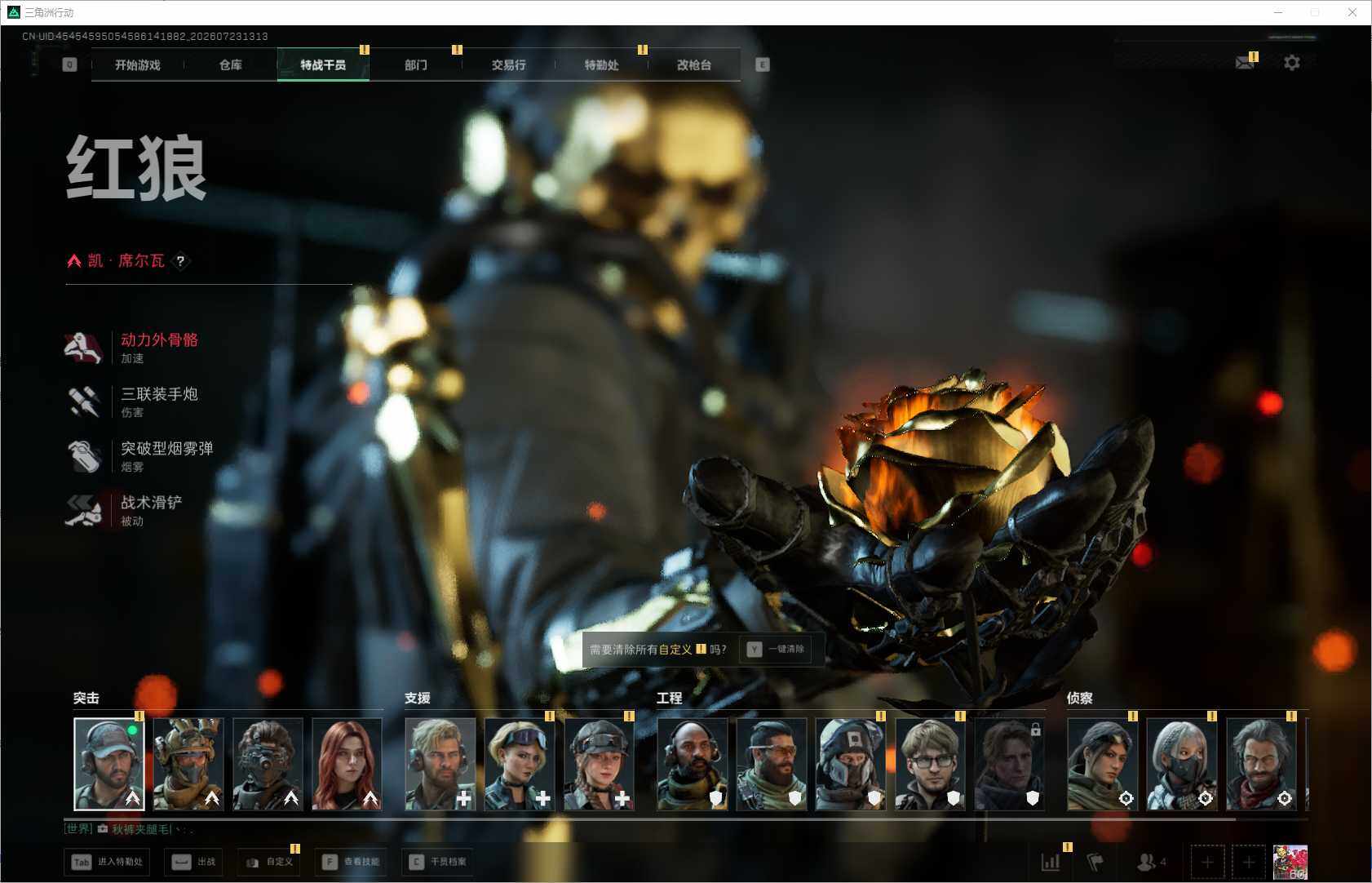The width and height of the screenshot is (1372, 883).
Task: Click the question mark beside 凯·席尔瓦
Action: point(180,261)
